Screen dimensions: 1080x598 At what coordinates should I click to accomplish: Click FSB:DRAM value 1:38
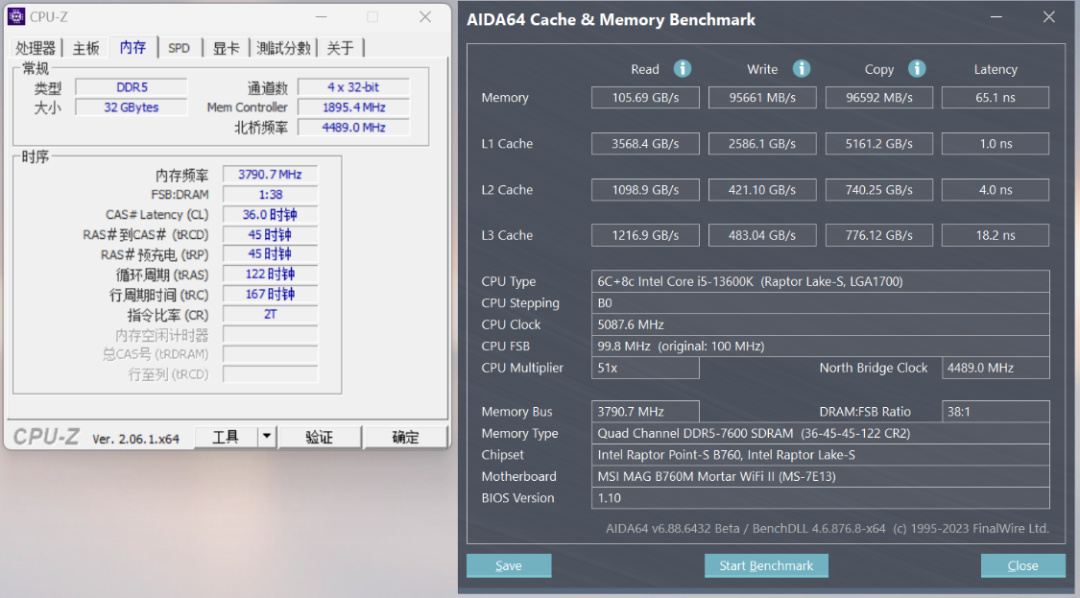click(270, 195)
